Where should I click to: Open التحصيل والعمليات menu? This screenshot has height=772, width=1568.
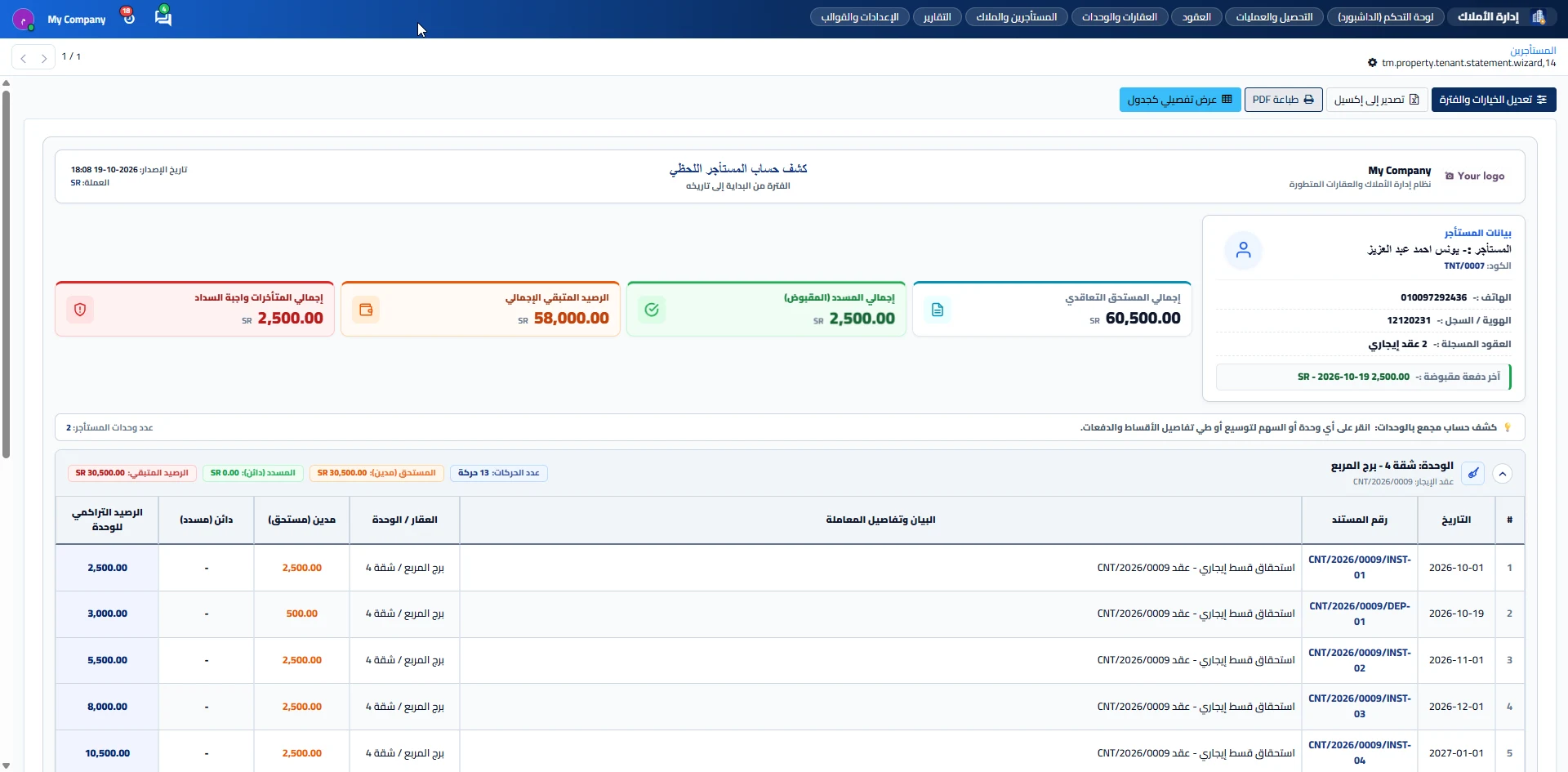tap(1274, 17)
